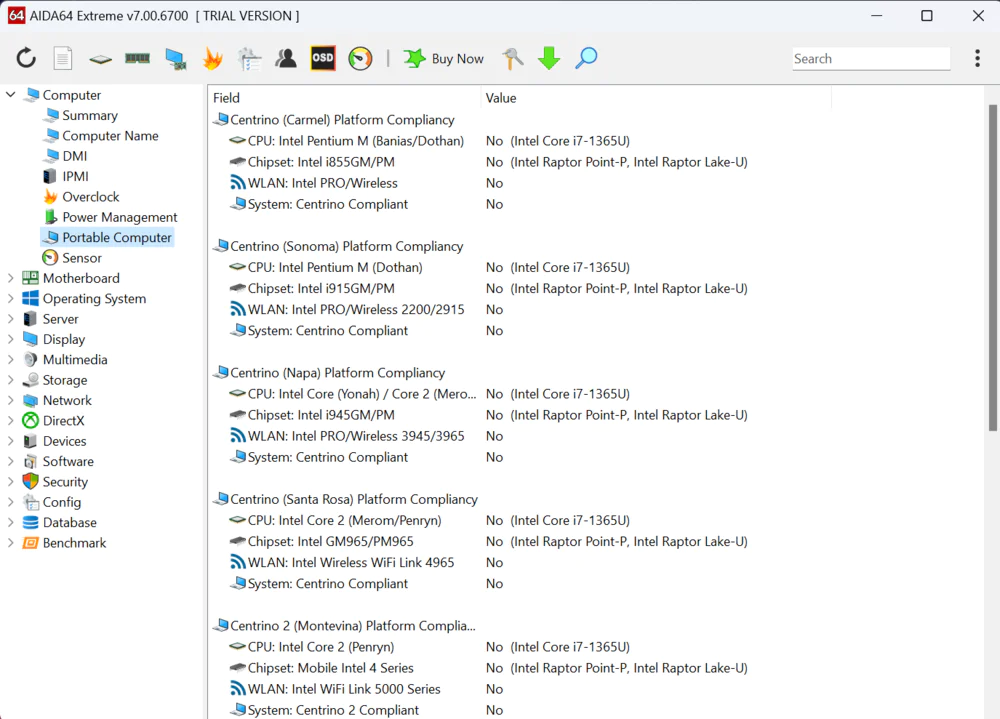Viewport: 1000px width, 719px height.
Task: Click the Security shield icon
Action: (x=30, y=482)
